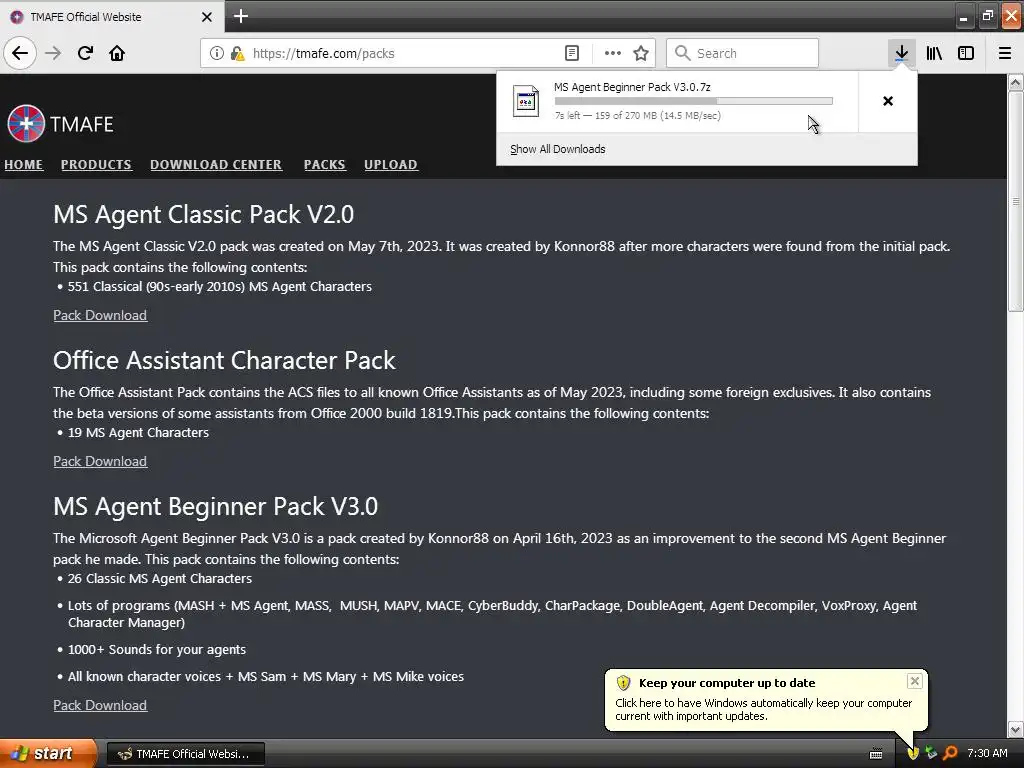Open the PRODUCTS navigation link
The width and height of the screenshot is (1024, 768).
click(96, 165)
